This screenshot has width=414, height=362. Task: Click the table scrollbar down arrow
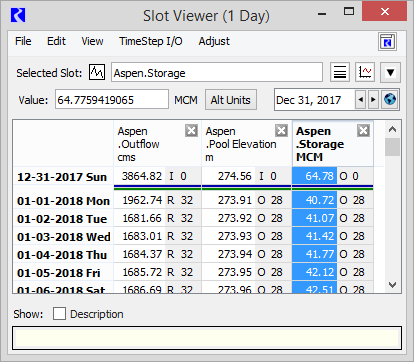coord(392,285)
